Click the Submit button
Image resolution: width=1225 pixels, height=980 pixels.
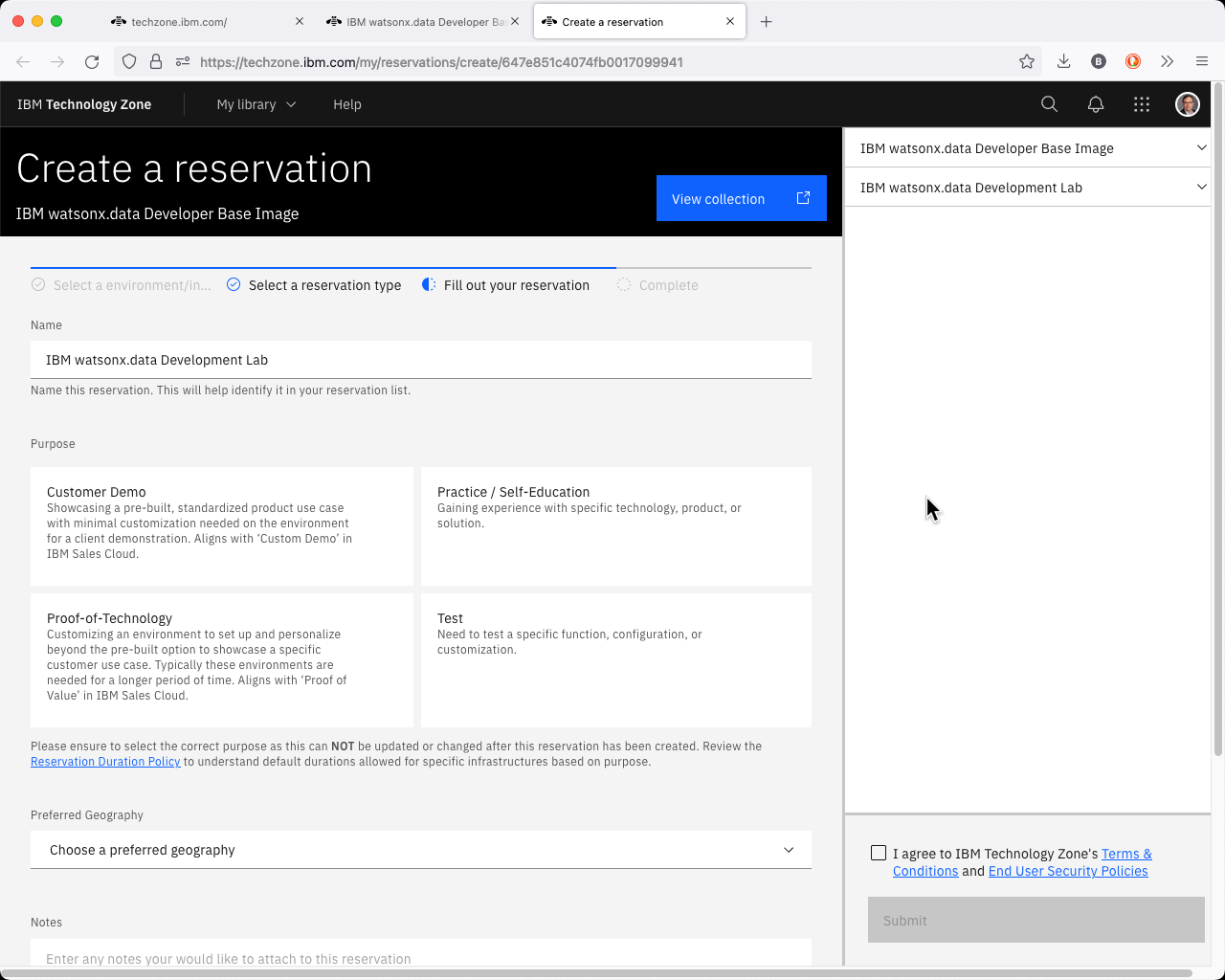(x=1036, y=920)
